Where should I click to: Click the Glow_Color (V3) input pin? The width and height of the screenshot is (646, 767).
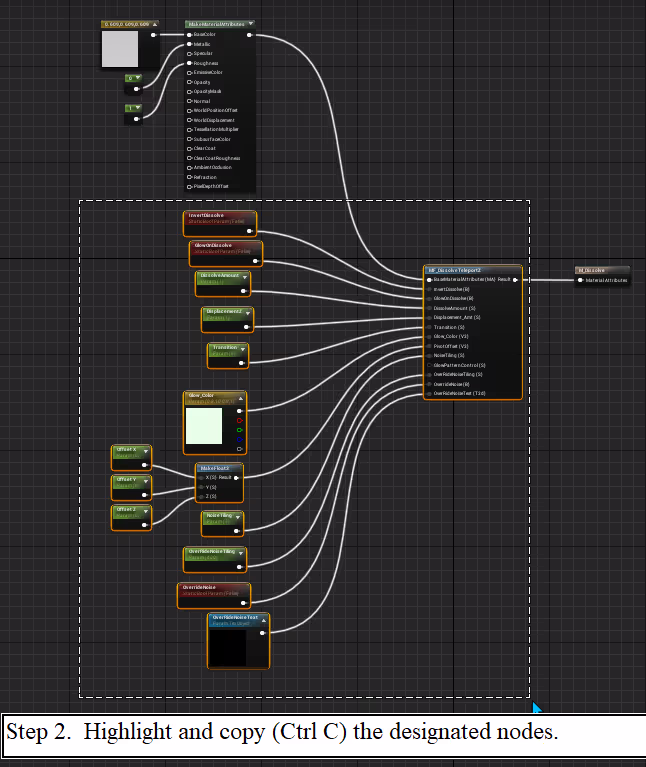(429, 337)
